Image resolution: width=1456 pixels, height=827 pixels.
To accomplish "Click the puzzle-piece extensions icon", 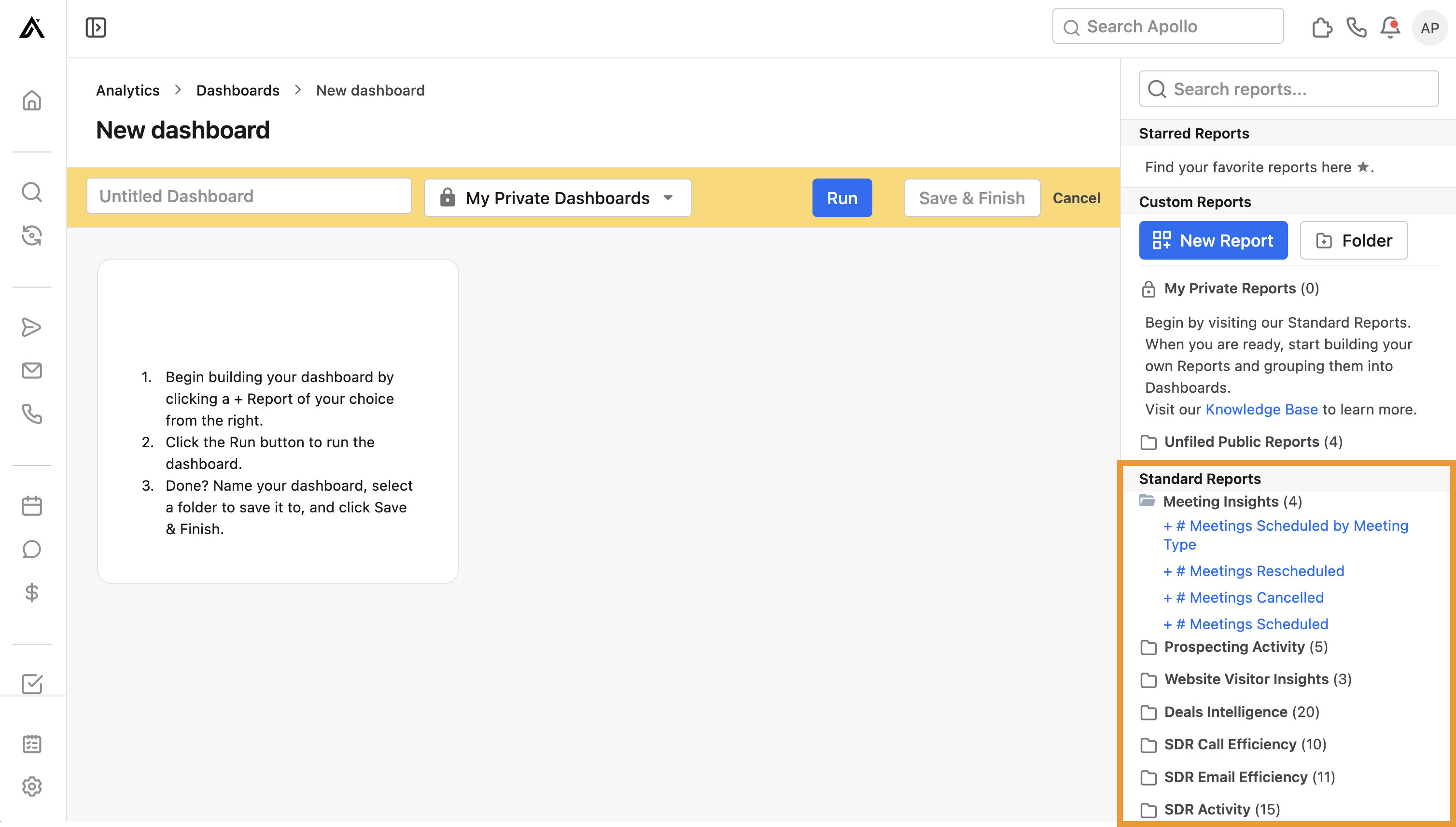I will tap(1322, 28).
